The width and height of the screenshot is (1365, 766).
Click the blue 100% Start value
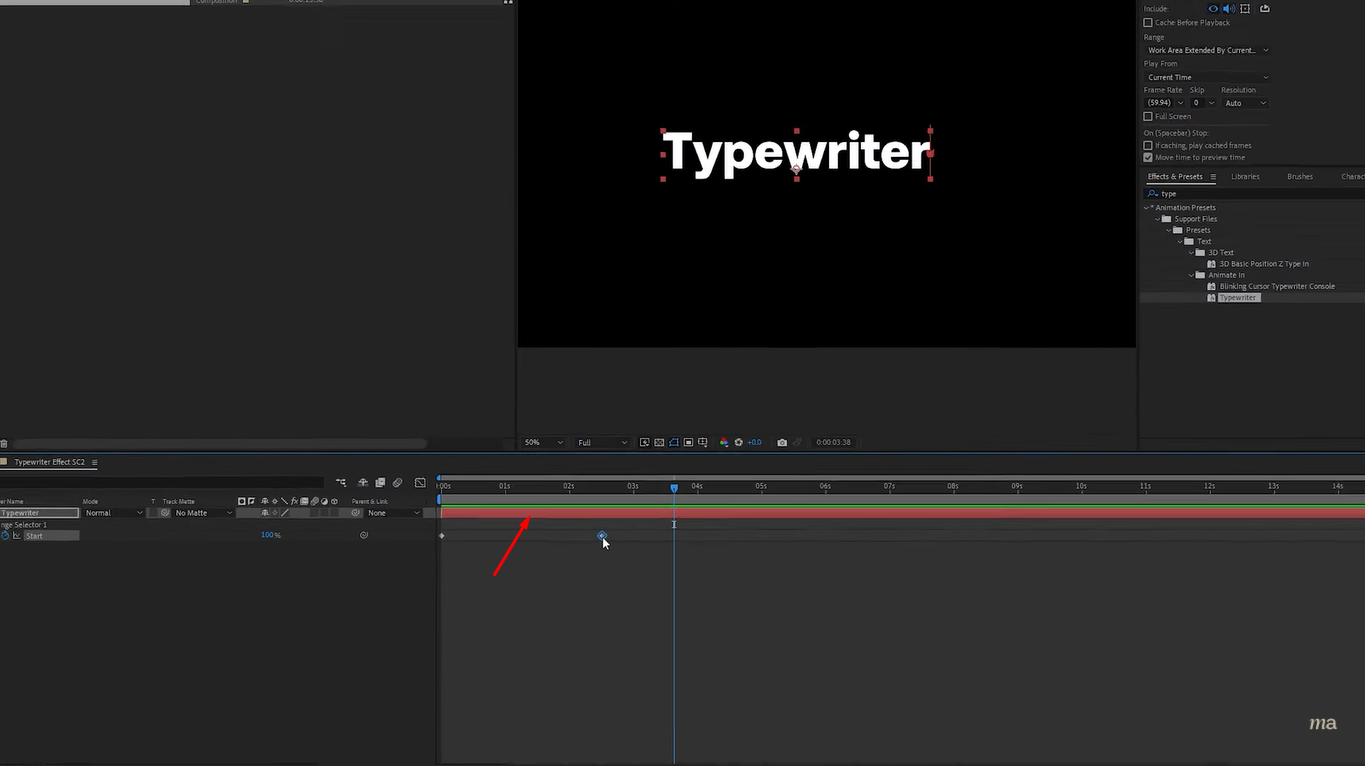click(270, 535)
